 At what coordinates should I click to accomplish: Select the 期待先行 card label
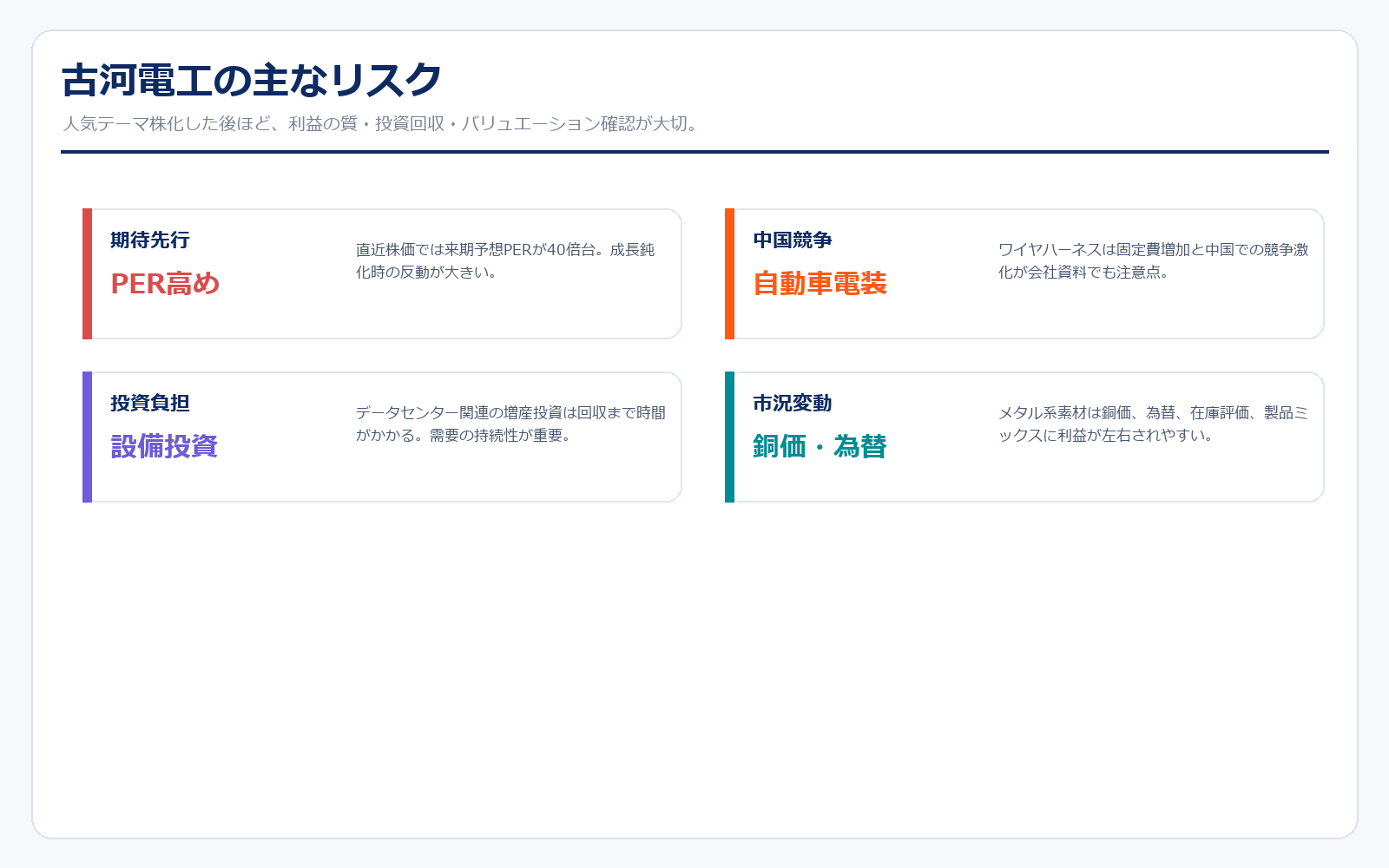pos(150,240)
